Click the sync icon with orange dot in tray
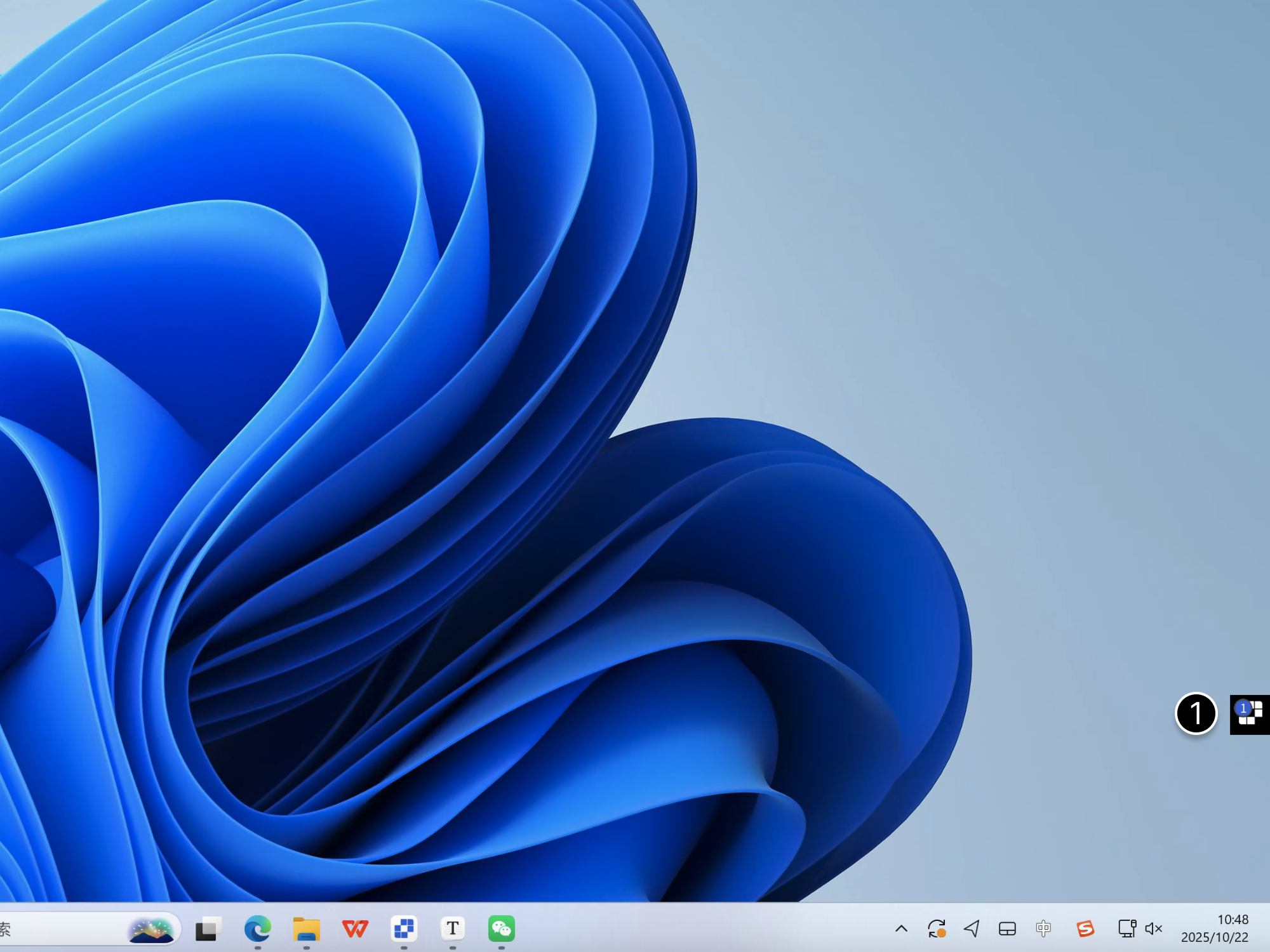 (x=935, y=929)
